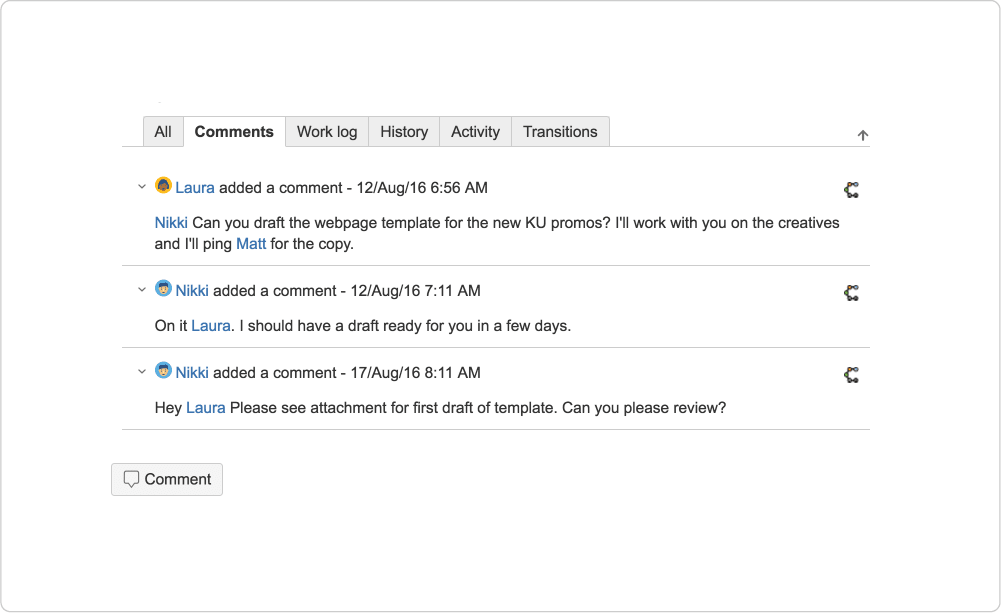The image size is (1001, 613).
Task: Click share icon on Nikki's 7:11 AM comment
Action: tap(851, 293)
